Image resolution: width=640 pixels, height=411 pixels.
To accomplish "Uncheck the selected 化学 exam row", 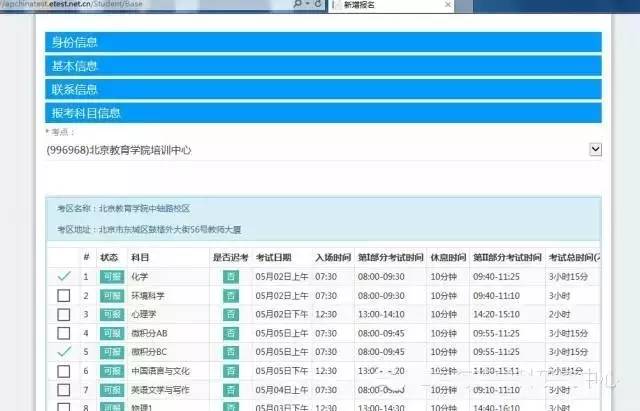I will pyautogui.click(x=64, y=277).
